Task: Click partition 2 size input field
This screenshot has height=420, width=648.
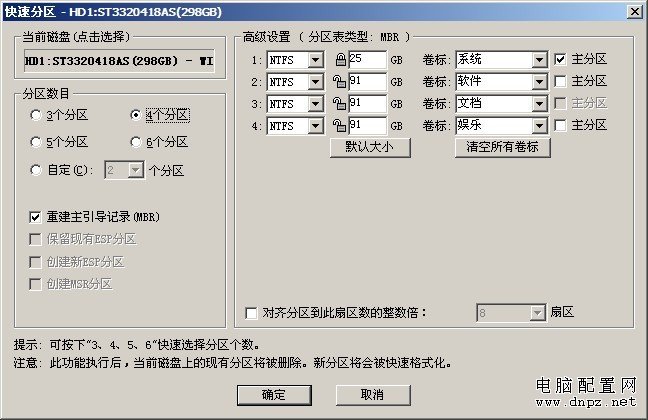Action: 367,82
